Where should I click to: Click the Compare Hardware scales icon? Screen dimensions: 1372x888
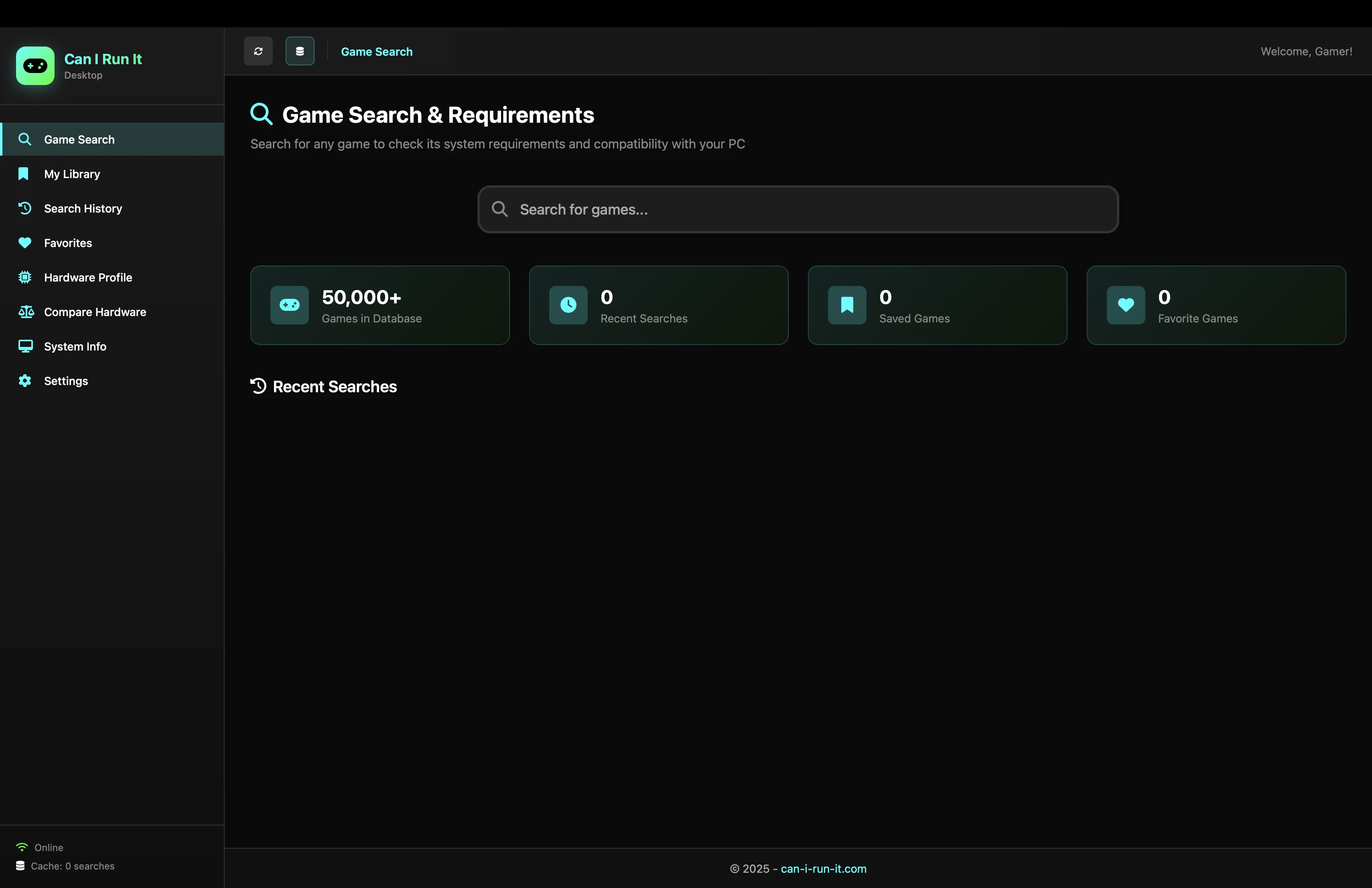(26, 312)
